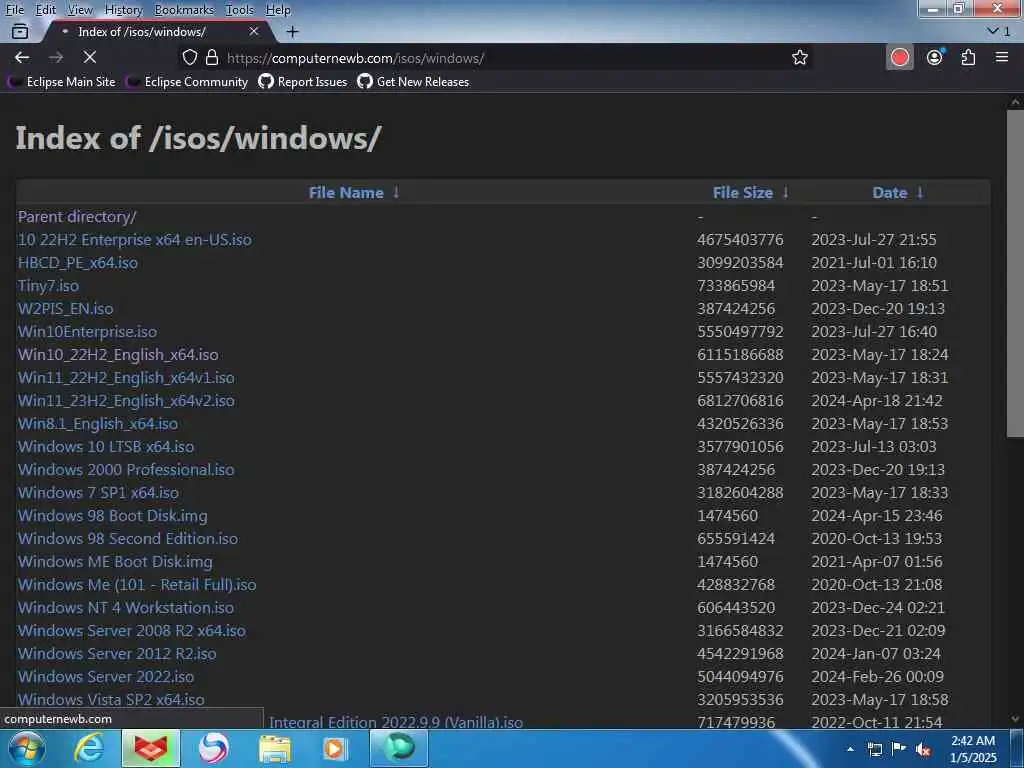Open Report Issues bookmark
The image size is (1024, 768).
(x=303, y=82)
